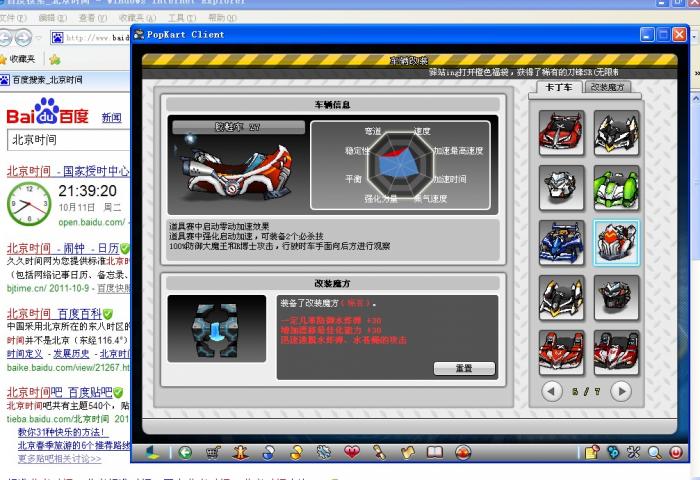Image resolution: width=700 pixels, height=480 pixels.
Task: Select the dark grey armored kart thumbnail
Action: (616, 298)
